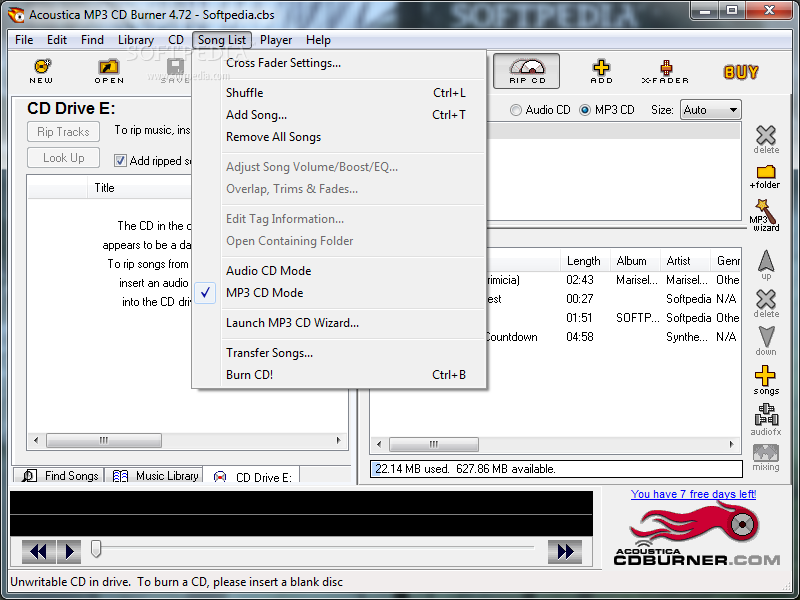Viewport: 800px width, 600px height.
Task: Open the audiofx icon
Action: tap(766, 419)
